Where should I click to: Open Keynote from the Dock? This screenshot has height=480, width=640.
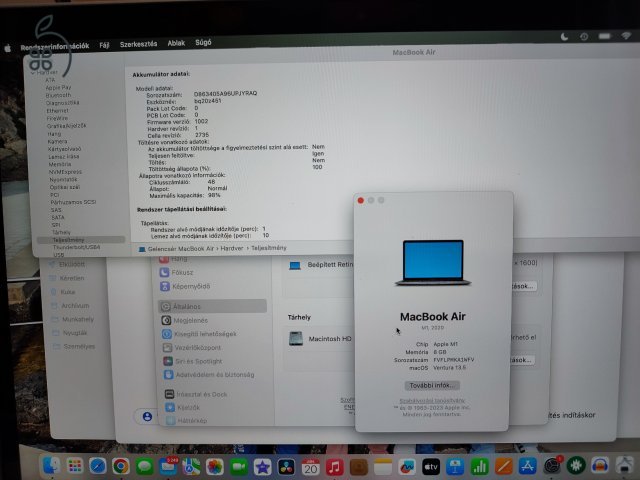coord(455,467)
